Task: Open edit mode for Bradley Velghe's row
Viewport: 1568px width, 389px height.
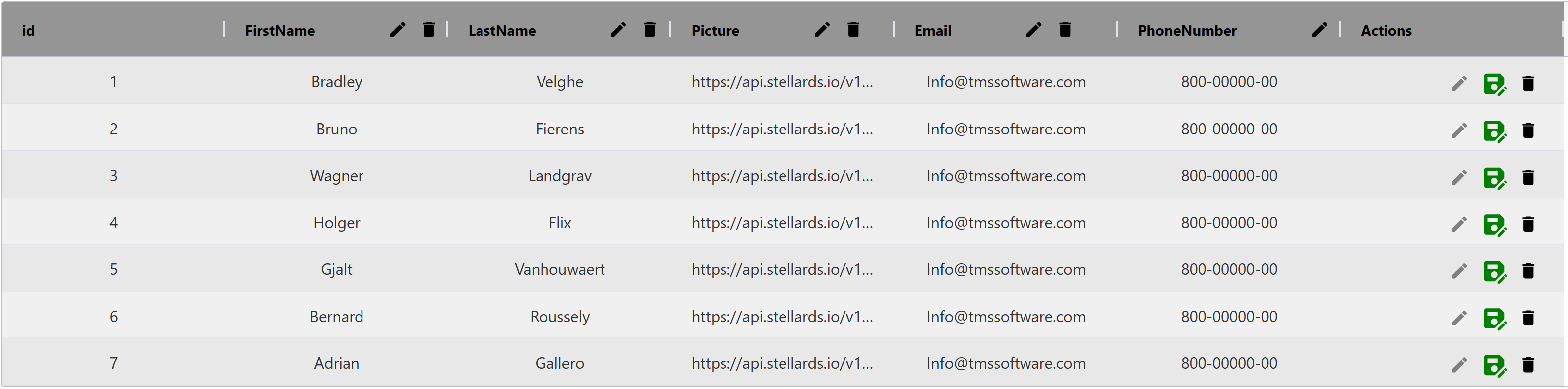Action: point(1459,83)
